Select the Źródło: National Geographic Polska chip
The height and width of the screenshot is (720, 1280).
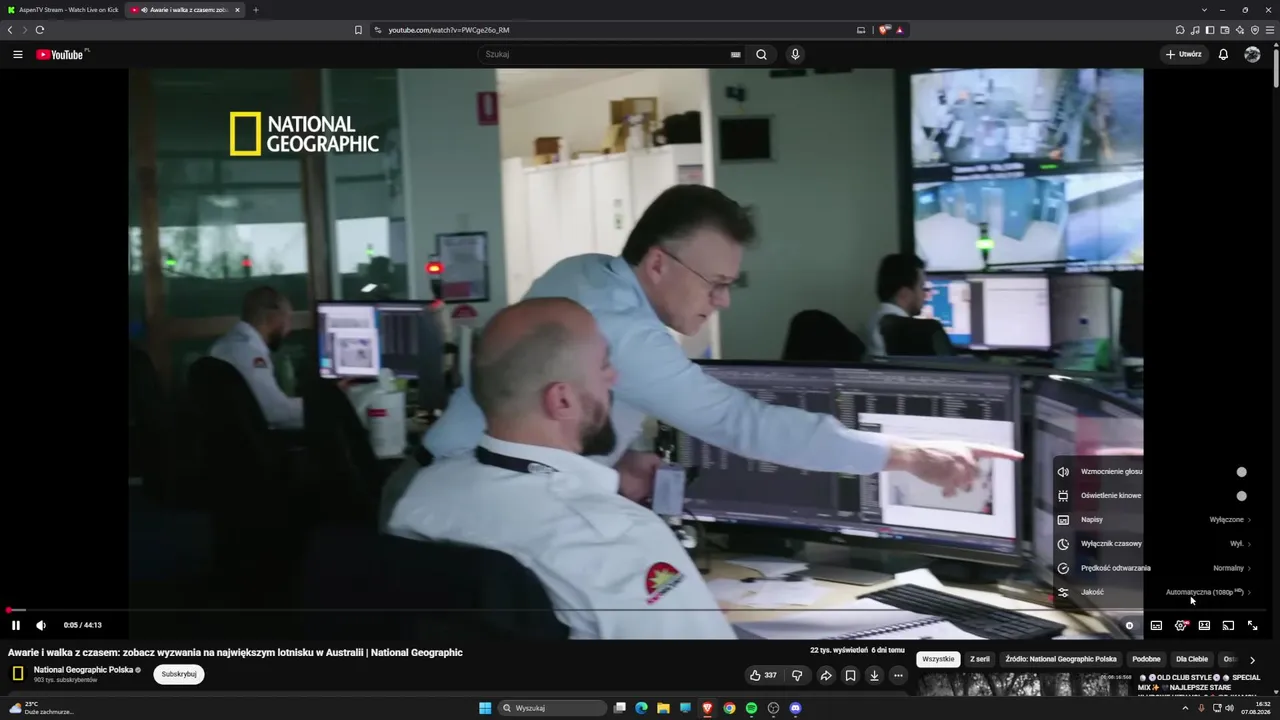coord(1061,660)
